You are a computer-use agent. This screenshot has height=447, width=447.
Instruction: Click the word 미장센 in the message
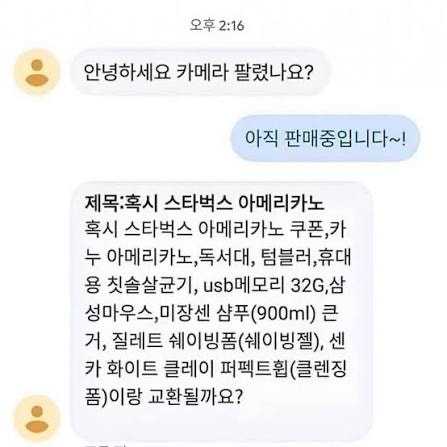pyautogui.click(x=185, y=314)
